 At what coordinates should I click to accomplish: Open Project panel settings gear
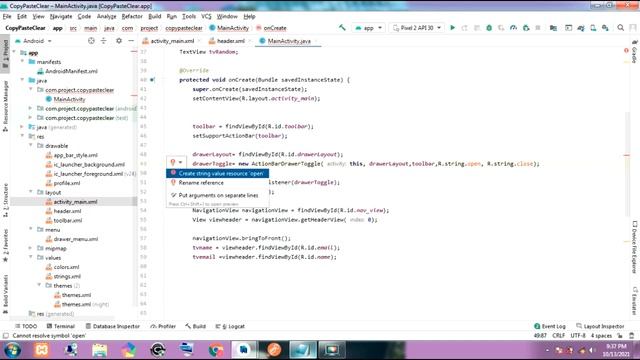pyautogui.click(x=119, y=41)
